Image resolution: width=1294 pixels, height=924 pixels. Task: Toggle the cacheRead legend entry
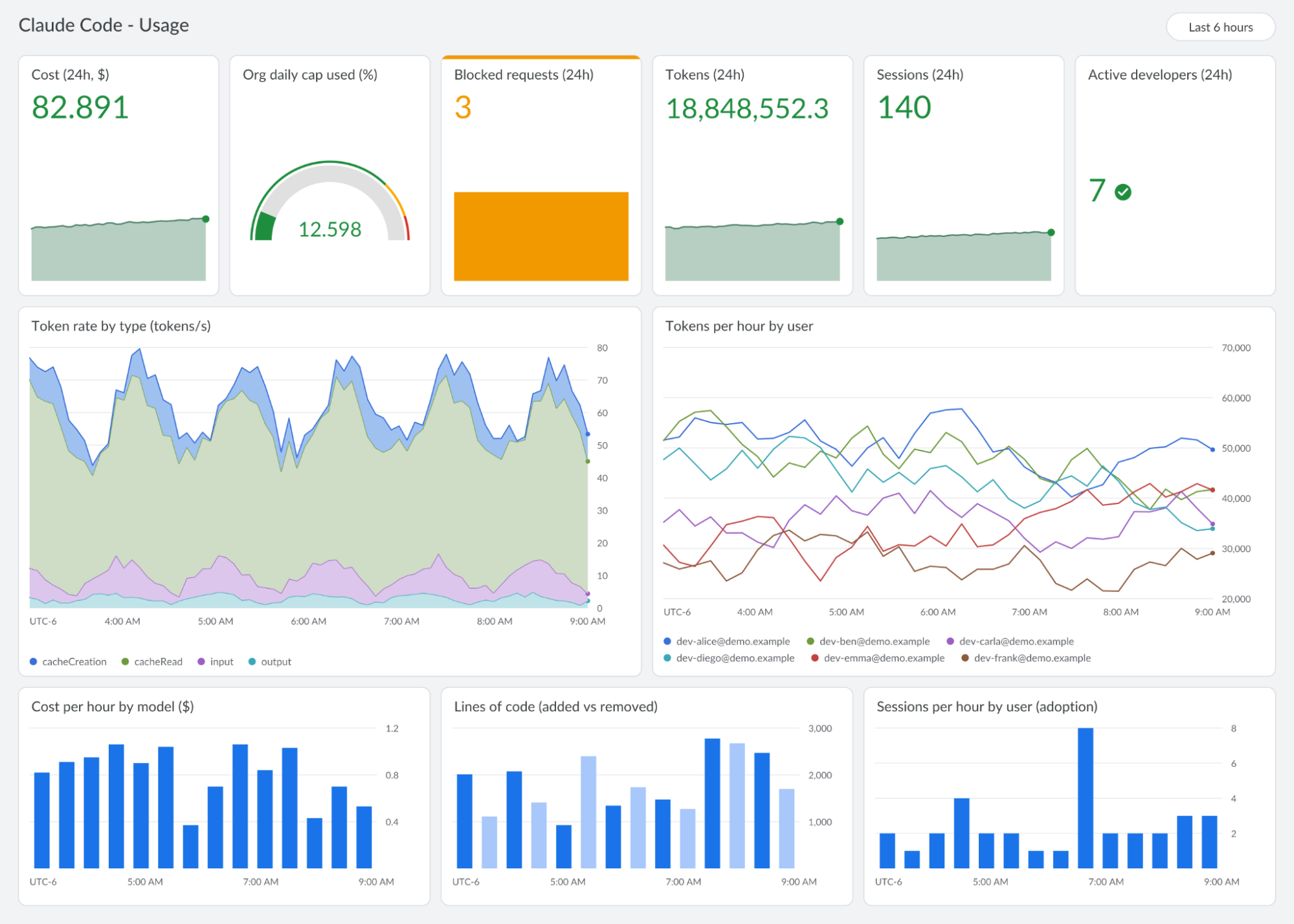(152, 661)
